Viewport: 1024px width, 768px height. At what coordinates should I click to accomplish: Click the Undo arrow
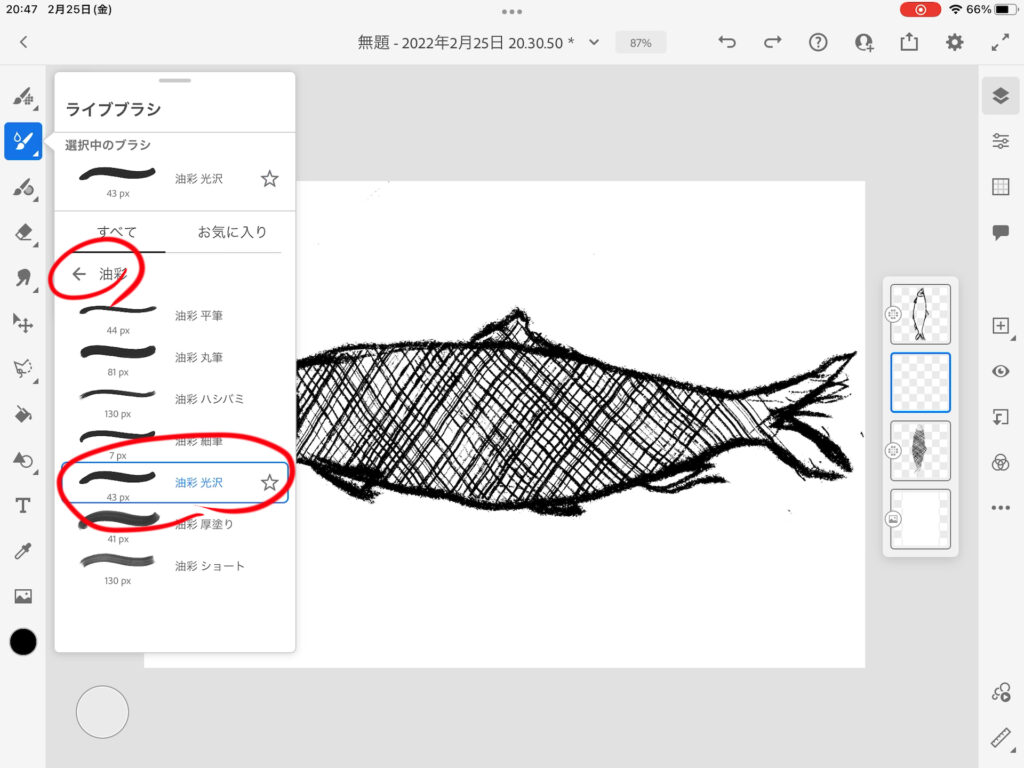[x=728, y=42]
